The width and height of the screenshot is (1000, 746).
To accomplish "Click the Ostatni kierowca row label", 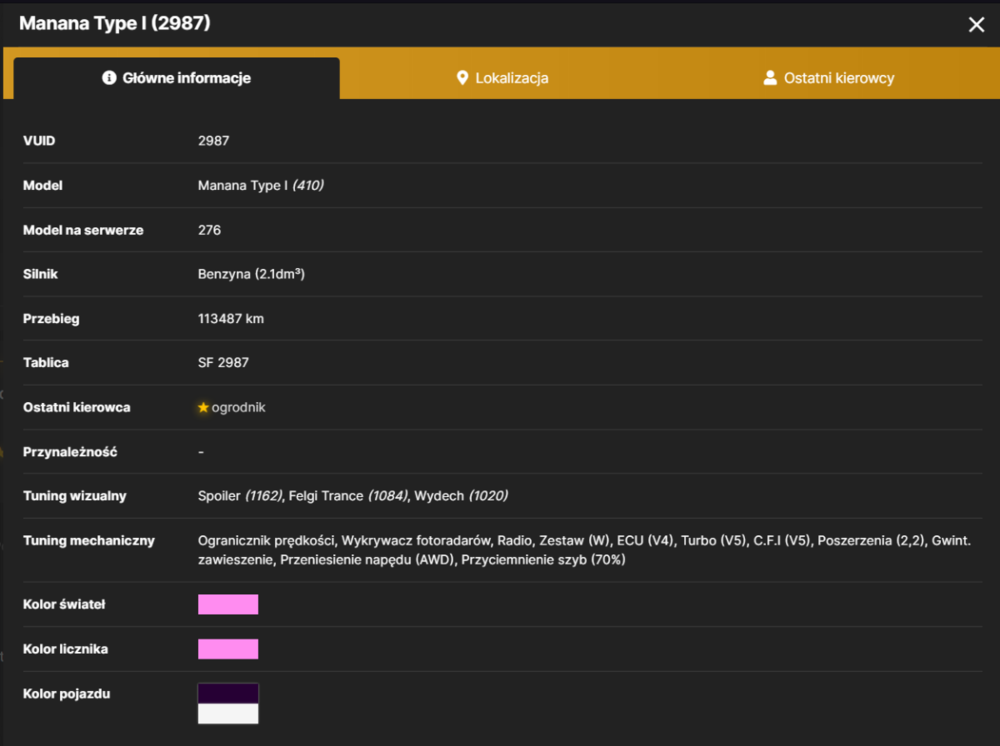I will pos(77,407).
